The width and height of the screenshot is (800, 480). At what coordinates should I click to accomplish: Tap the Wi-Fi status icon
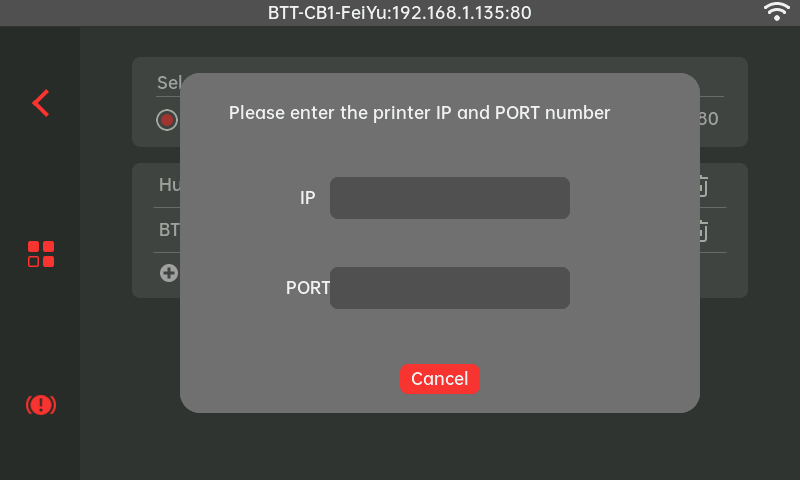(776, 12)
